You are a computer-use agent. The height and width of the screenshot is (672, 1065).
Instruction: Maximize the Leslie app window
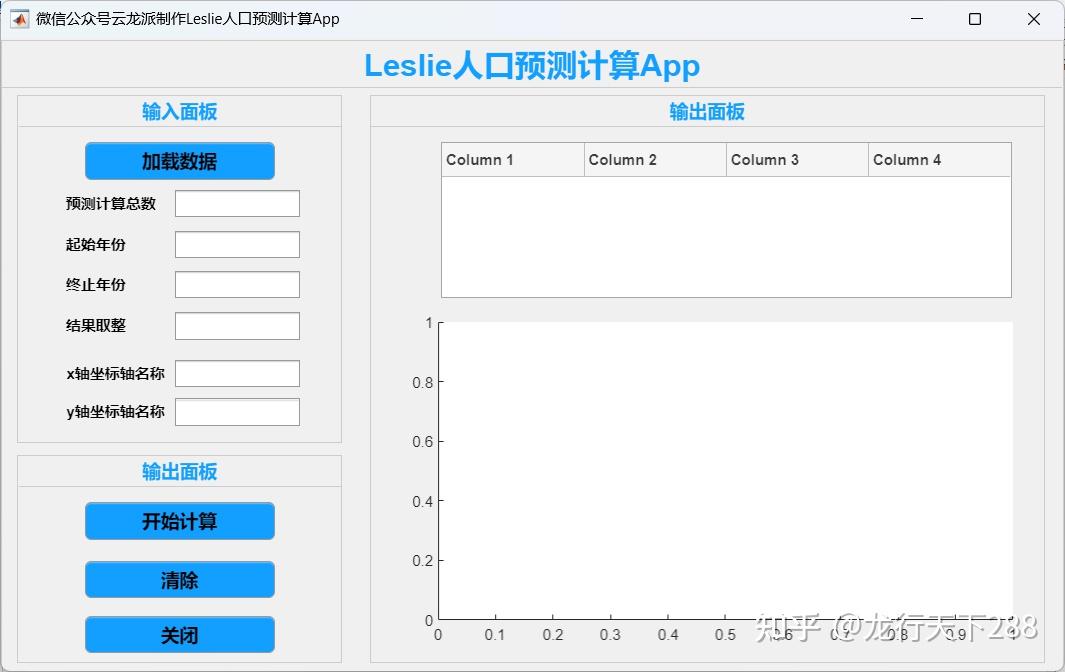(974, 18)
